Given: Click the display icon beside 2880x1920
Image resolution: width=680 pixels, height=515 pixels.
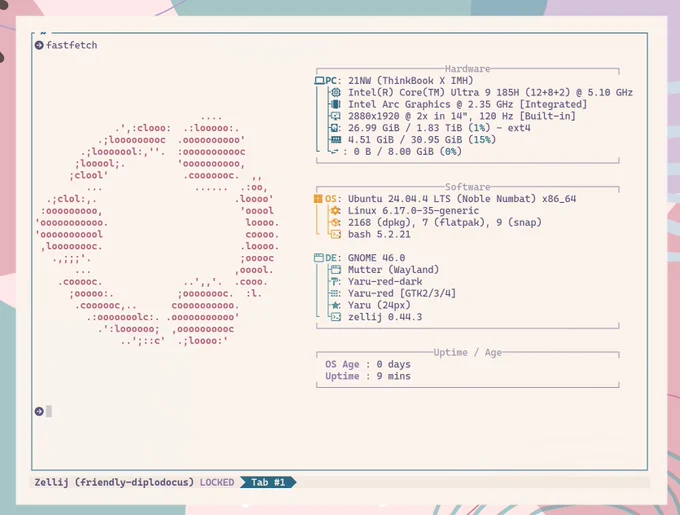Looking at the screenshot, I should (335, 116).
